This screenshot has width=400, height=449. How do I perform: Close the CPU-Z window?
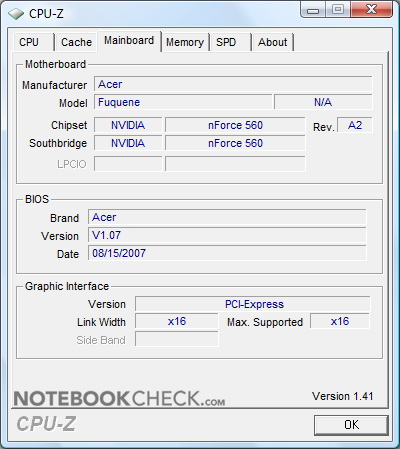tap(371, 9)
